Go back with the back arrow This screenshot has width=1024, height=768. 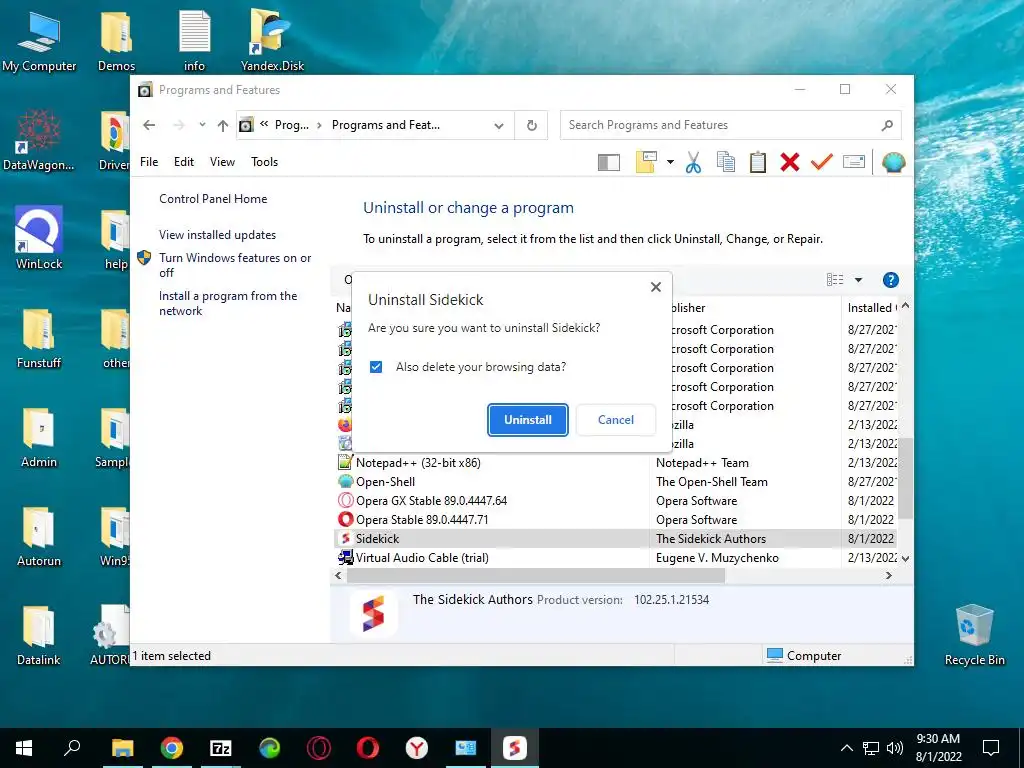tap(149, 125)
